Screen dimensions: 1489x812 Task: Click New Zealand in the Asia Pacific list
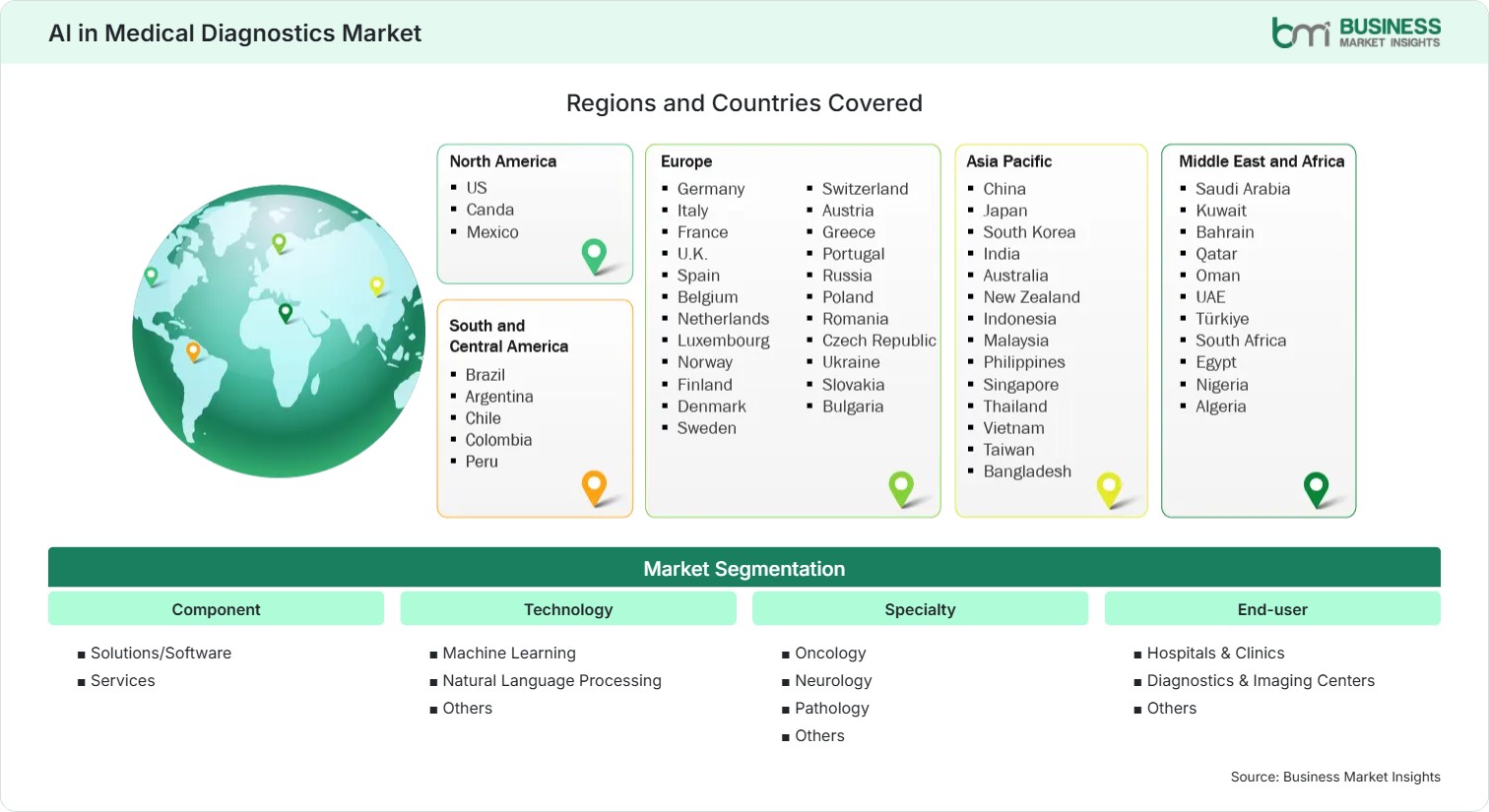(1032, 297)
